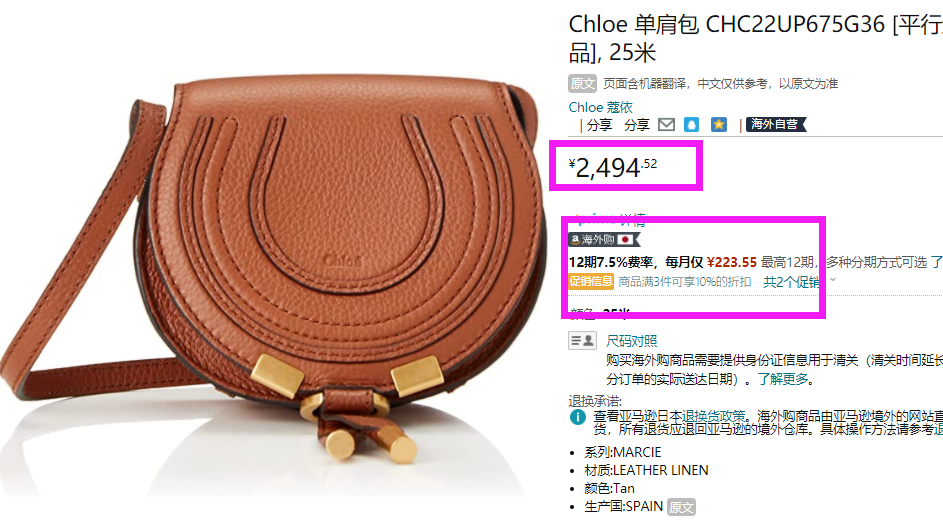
Task: Toggle the 原文 button above the brand name
Action: coord(582,84)
